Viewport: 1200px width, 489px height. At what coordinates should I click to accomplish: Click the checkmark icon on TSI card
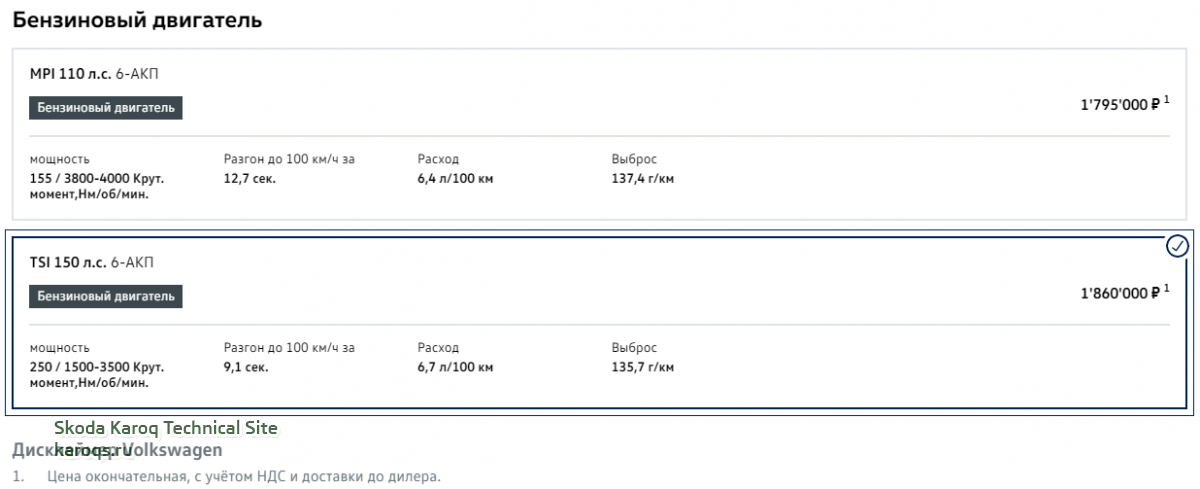tap(1178, 245)
